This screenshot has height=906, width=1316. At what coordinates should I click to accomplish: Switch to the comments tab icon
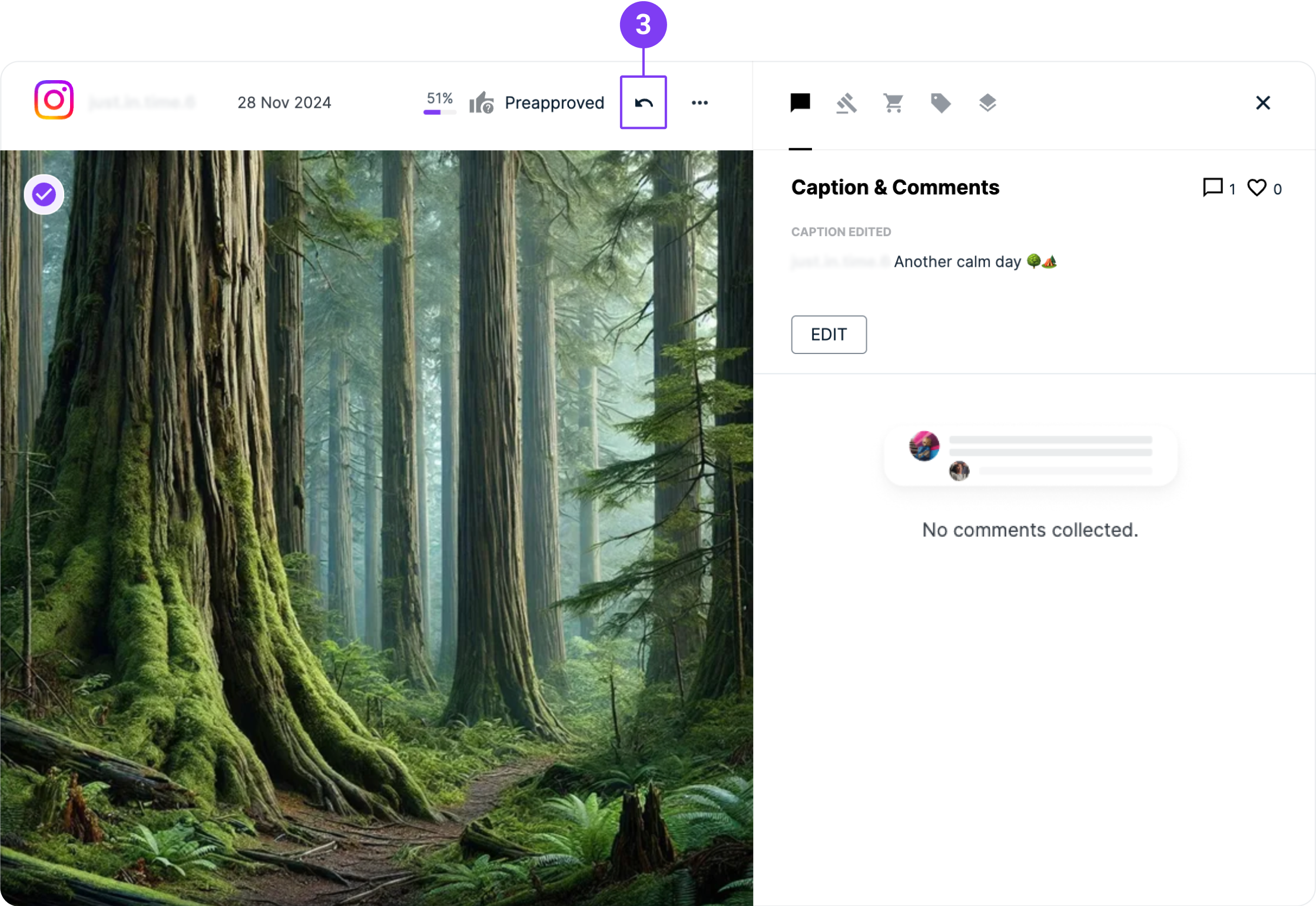click(800, 102)
